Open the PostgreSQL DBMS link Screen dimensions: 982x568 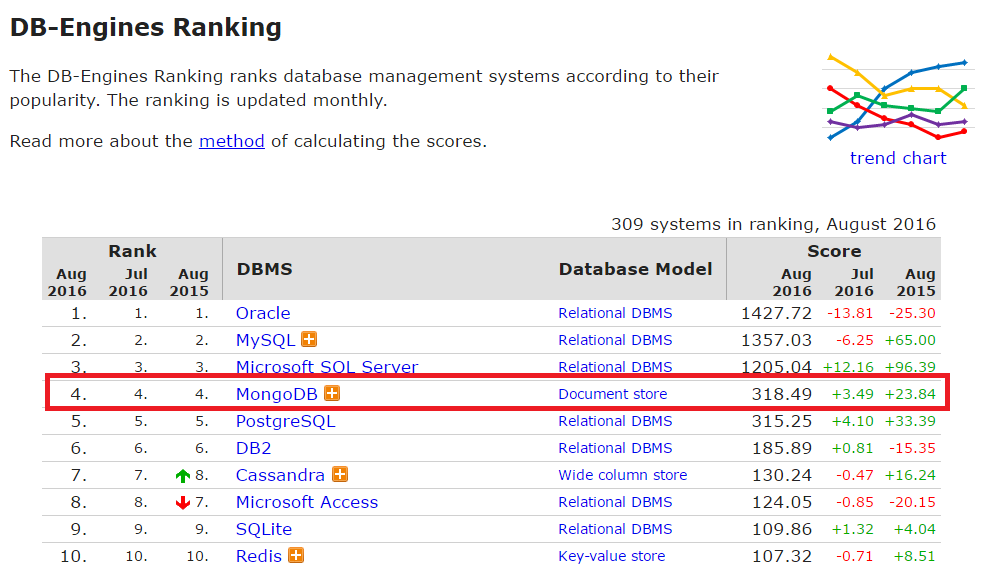tap(286, 421)
